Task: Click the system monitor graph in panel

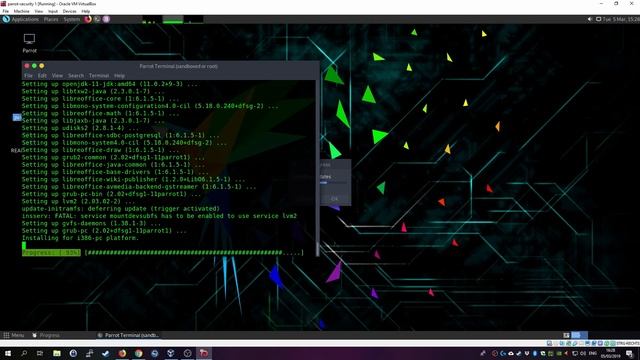Action: click(173, 19)
